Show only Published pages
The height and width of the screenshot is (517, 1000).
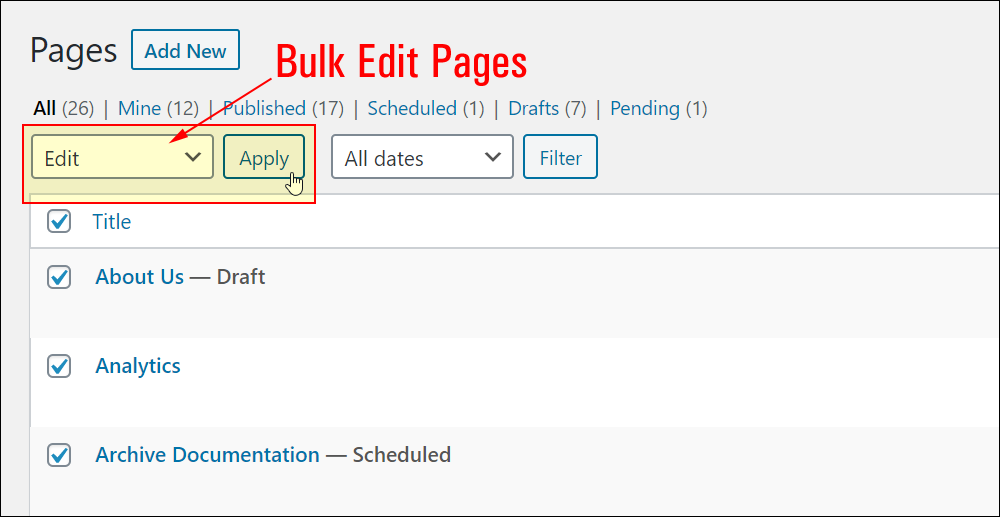pyautogui.click(x=264, y=108)
